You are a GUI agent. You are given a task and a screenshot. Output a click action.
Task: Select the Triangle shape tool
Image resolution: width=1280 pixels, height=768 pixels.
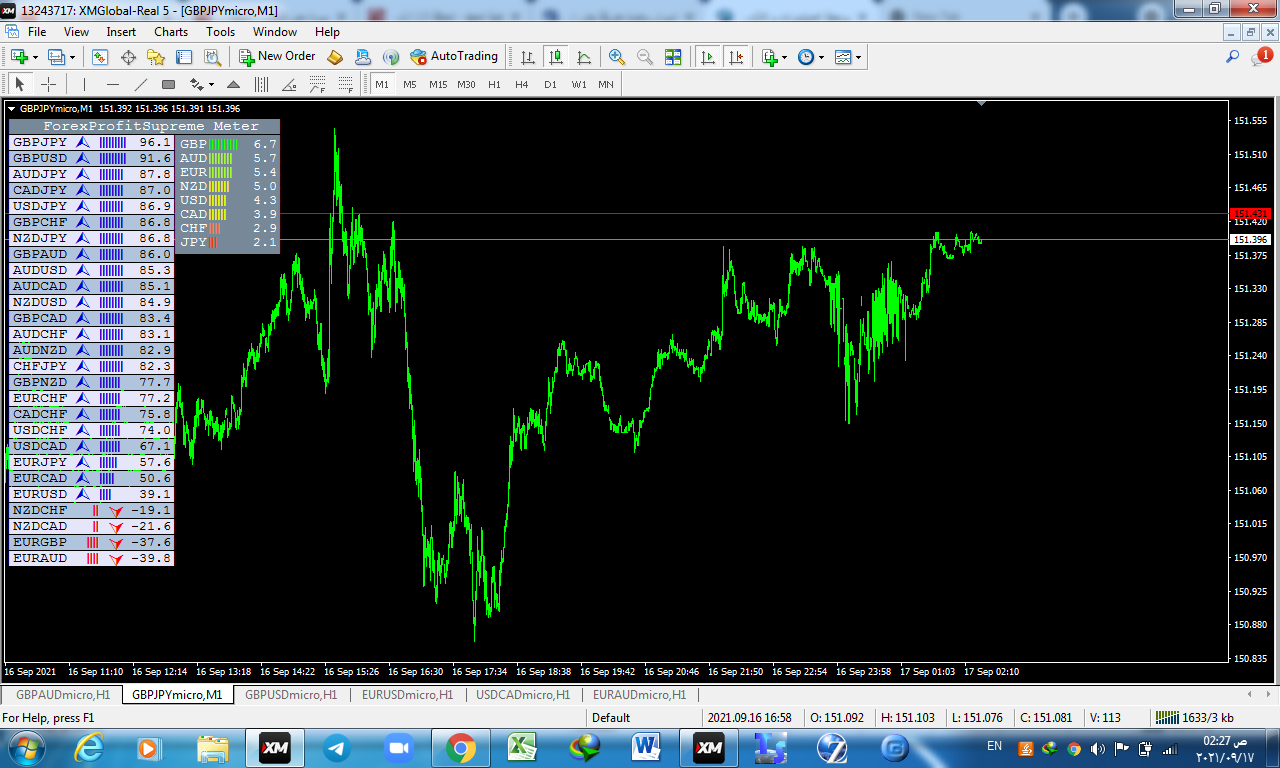pyautogui.click(x=233, y=84)
